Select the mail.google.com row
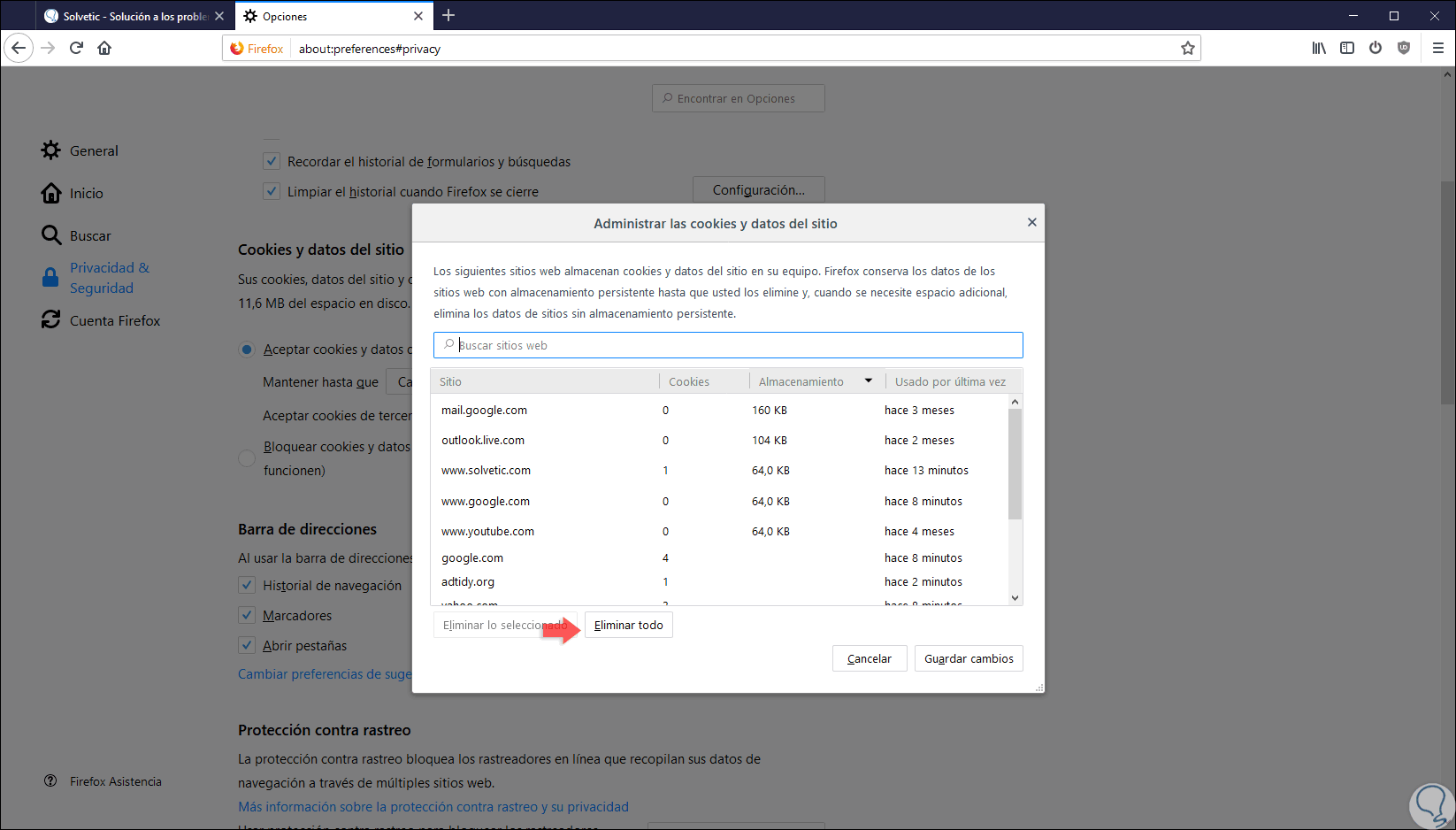Screen dimensions: 1456x830 [720, 410]
